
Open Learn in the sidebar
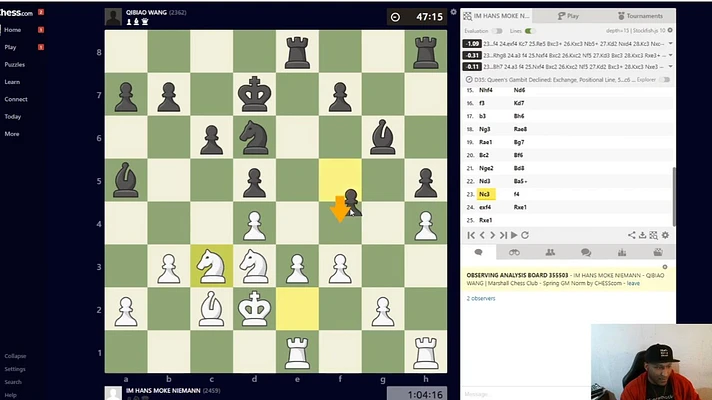click(x=12, y=82)
